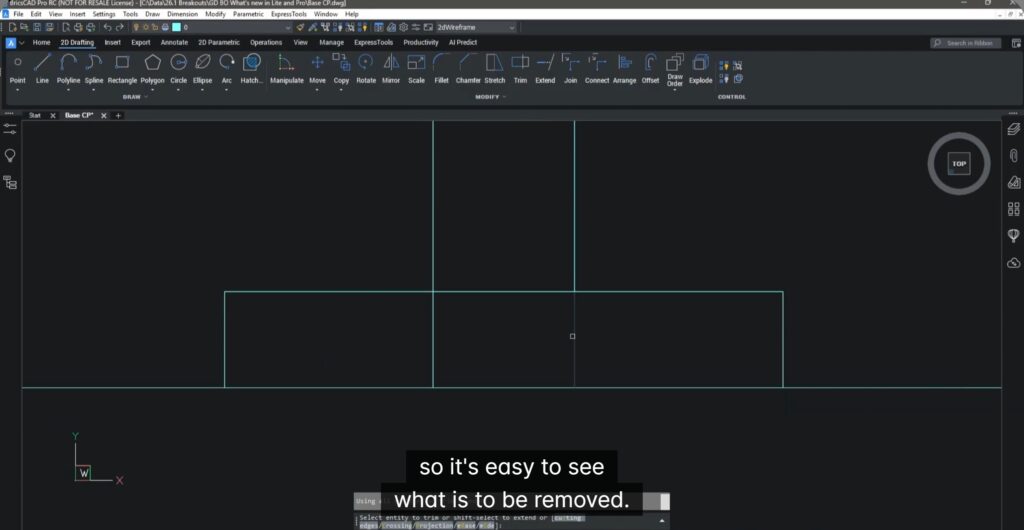
Task: Pick the Scale tool
Action: coord(416,69)
